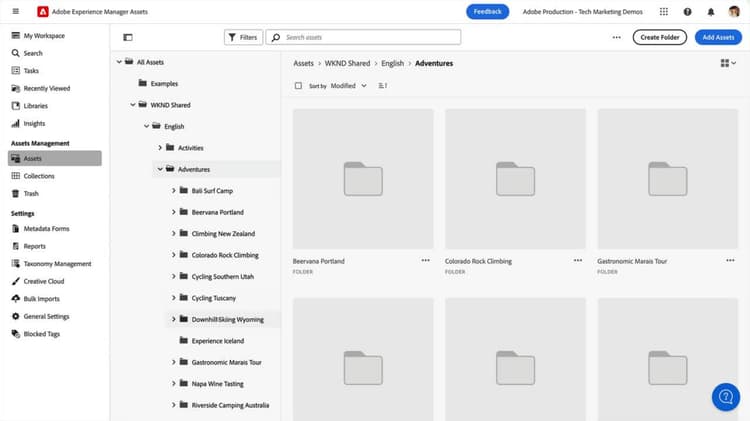Click the Feedback button
This screenshot has height=421, width=750.
coord(487,11)
